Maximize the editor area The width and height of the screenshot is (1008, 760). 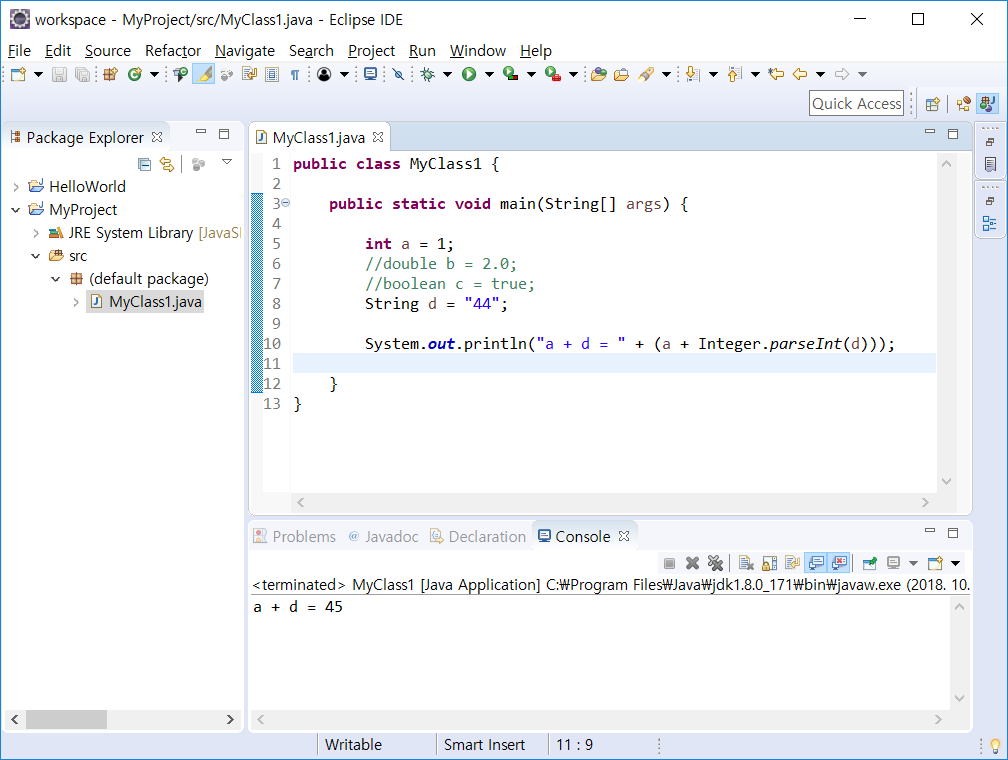pos(953,134)
